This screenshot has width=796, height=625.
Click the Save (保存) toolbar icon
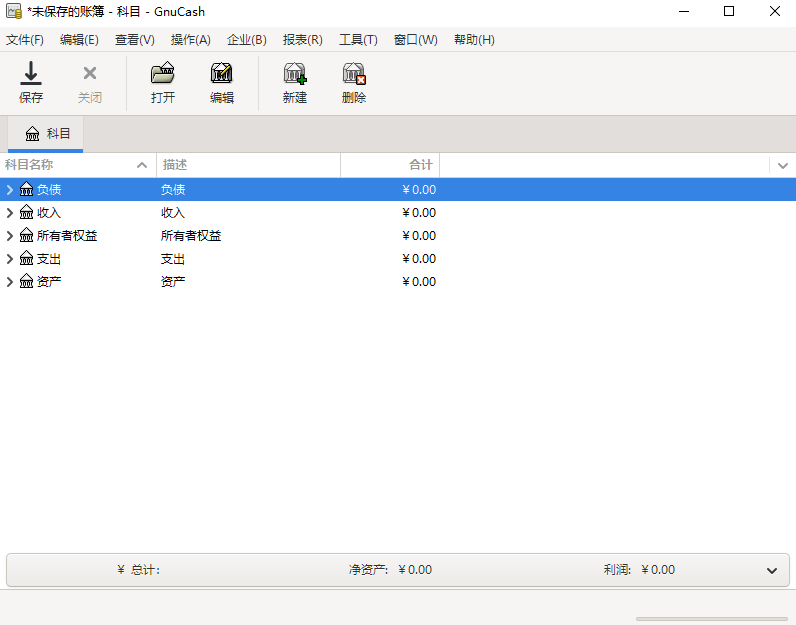[x=31, y=73]
